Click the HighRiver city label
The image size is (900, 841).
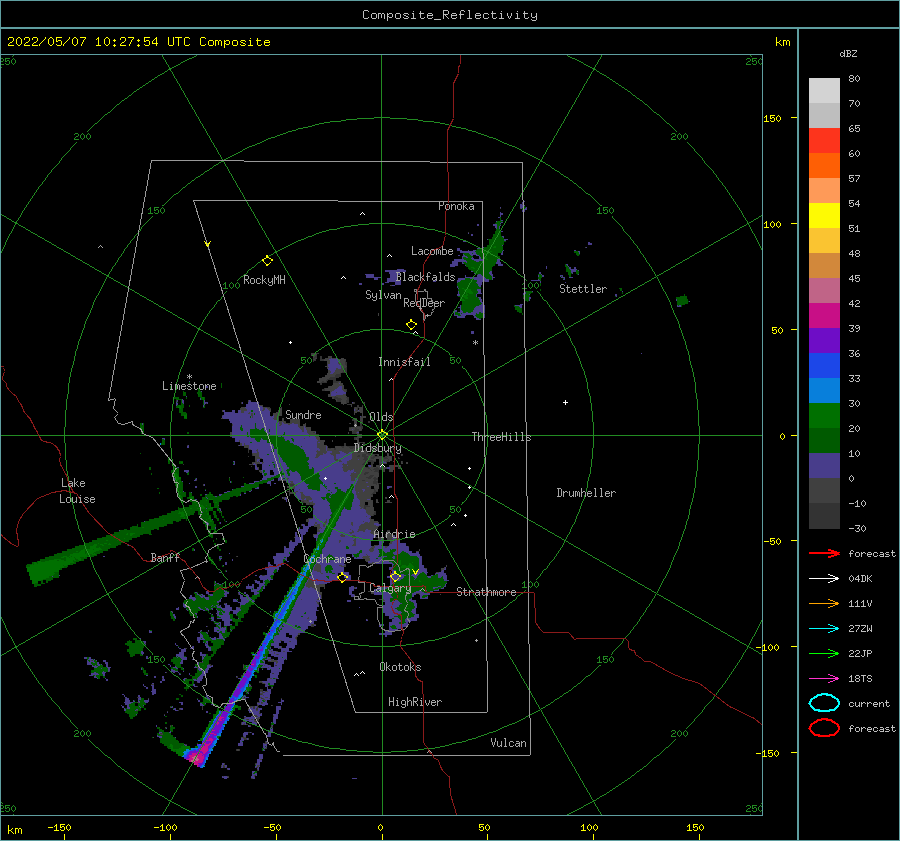pos(414,702)
